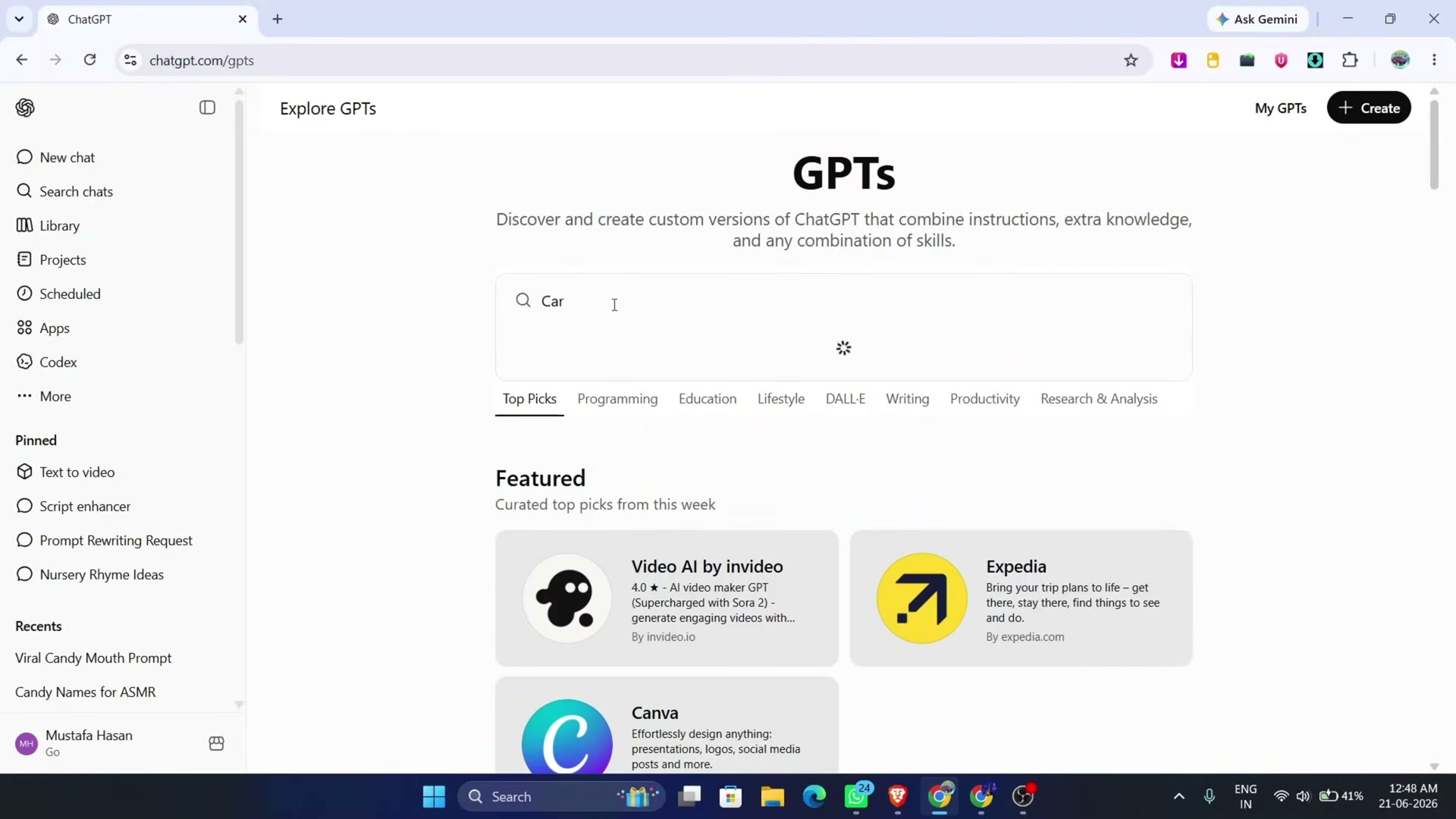This screenshot has width=1456, height=819.
Task: Open the Apps page
Action: [121, 328]
